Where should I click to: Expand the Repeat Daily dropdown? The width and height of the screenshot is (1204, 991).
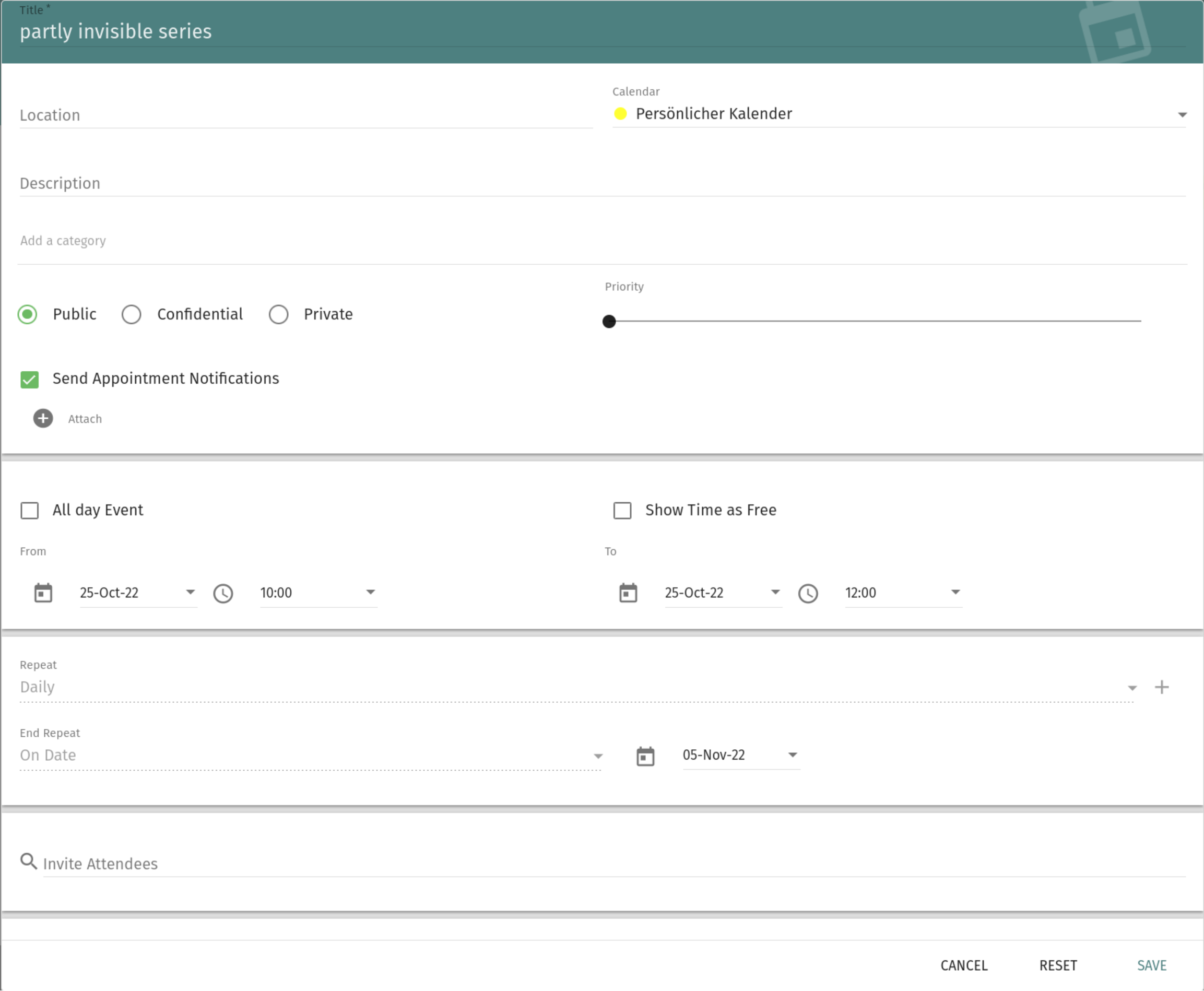pos(576,687)
